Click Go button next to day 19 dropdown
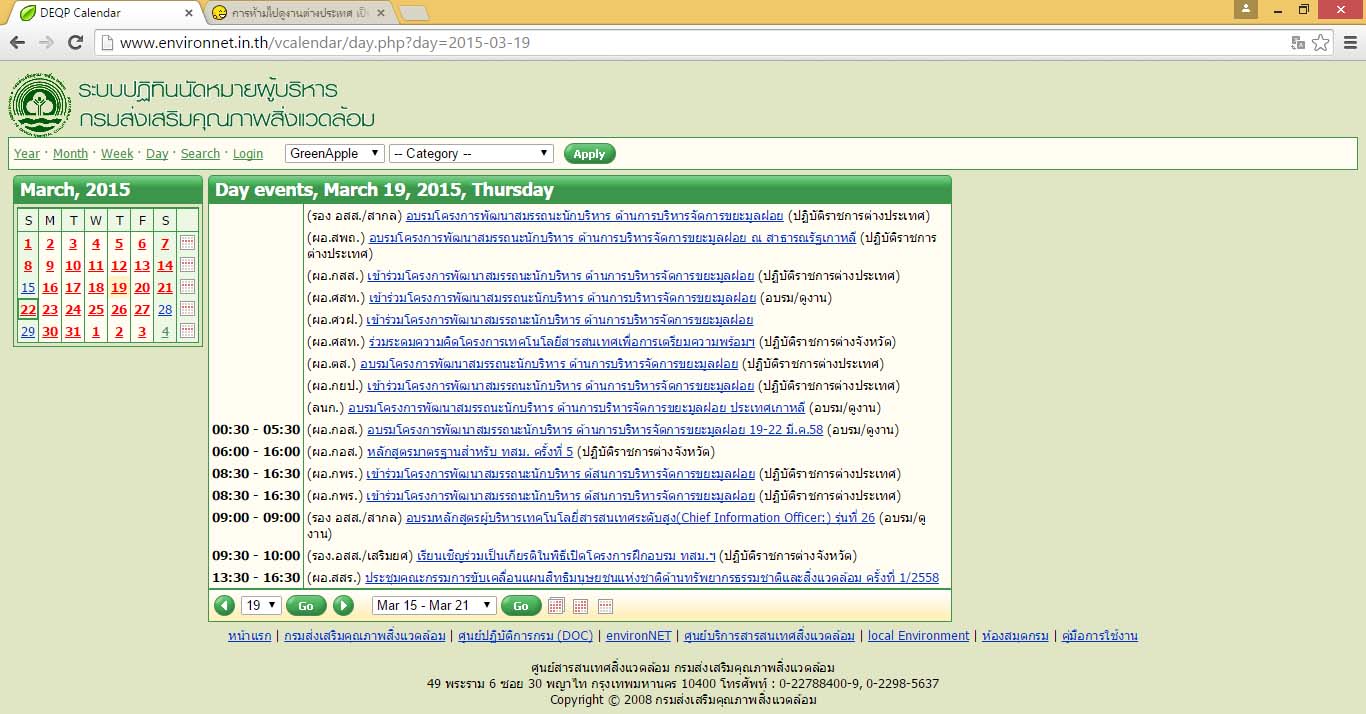1366x714 pixels. pyautogui.click(x=306, y=605)
